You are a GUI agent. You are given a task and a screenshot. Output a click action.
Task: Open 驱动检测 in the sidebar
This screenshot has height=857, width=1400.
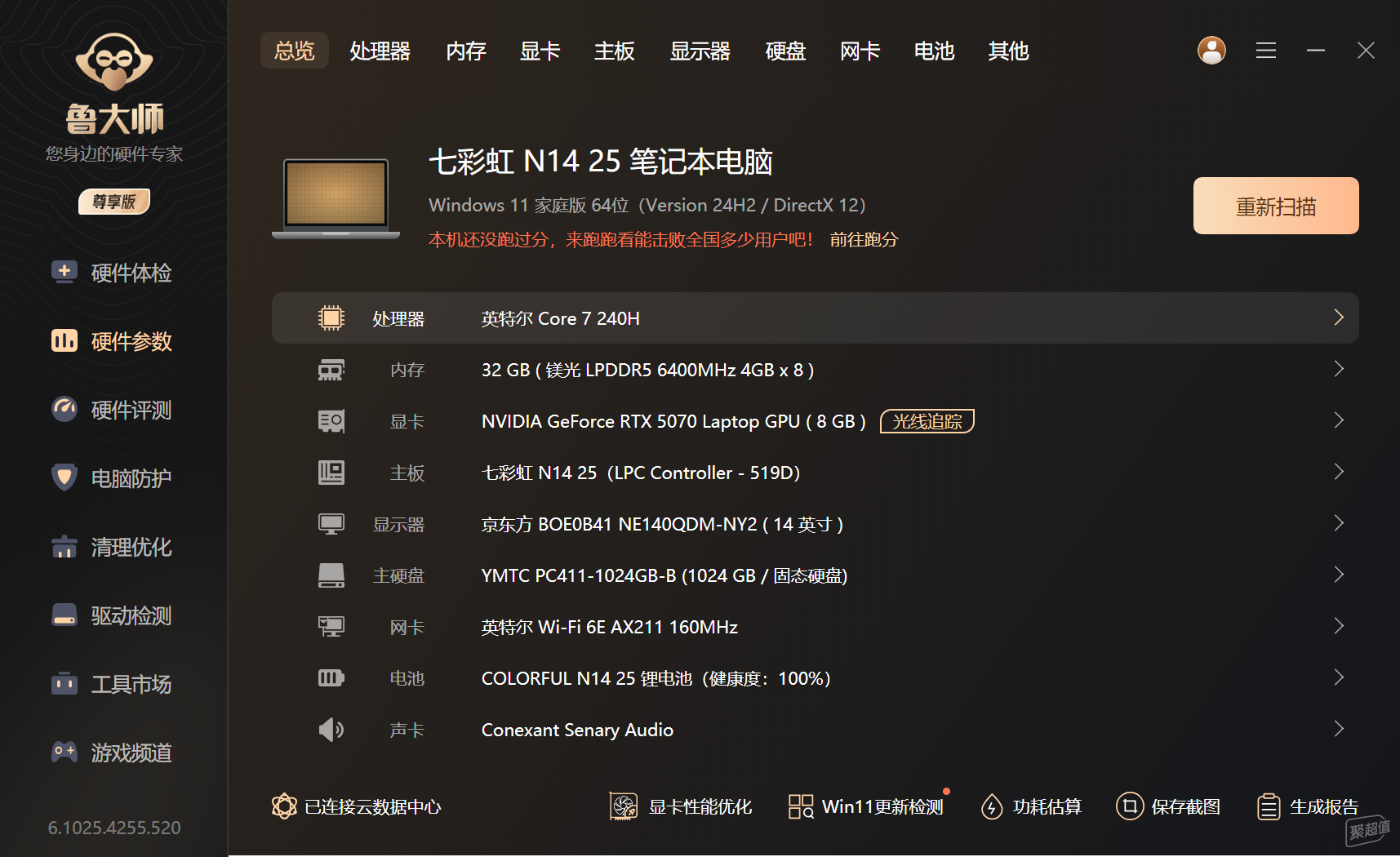coord(113,615)
